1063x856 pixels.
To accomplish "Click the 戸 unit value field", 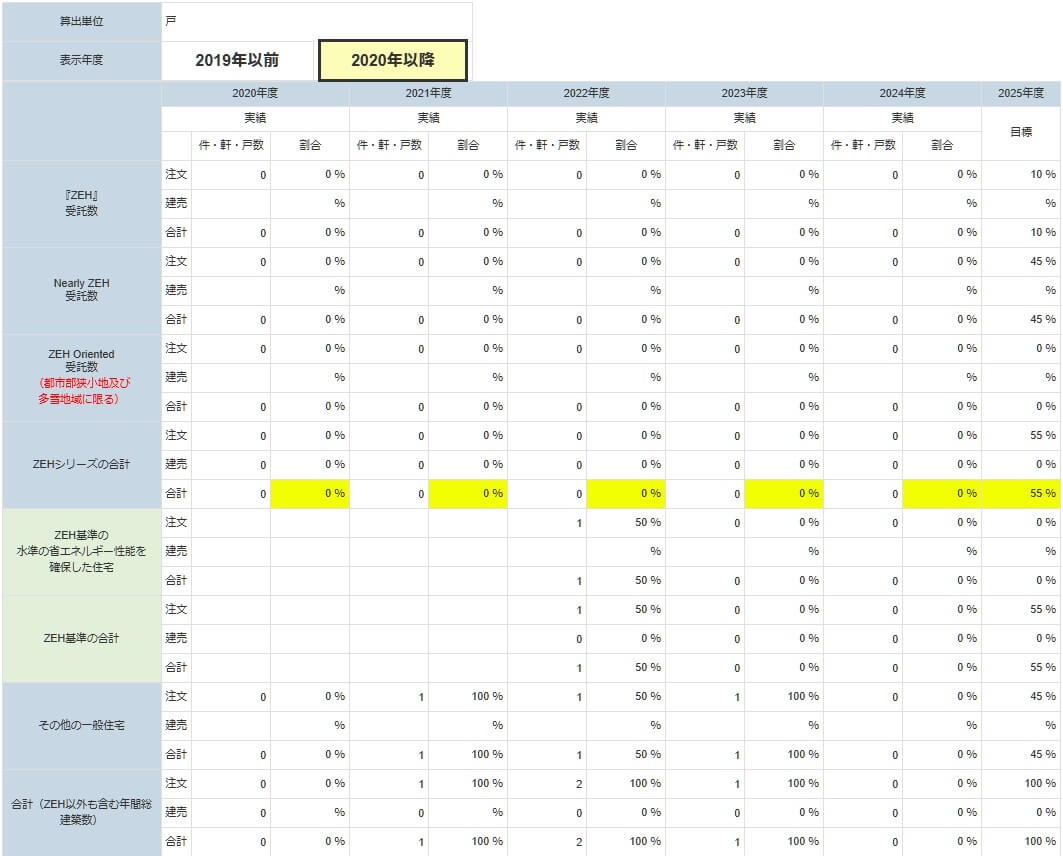I will [316, 21].
